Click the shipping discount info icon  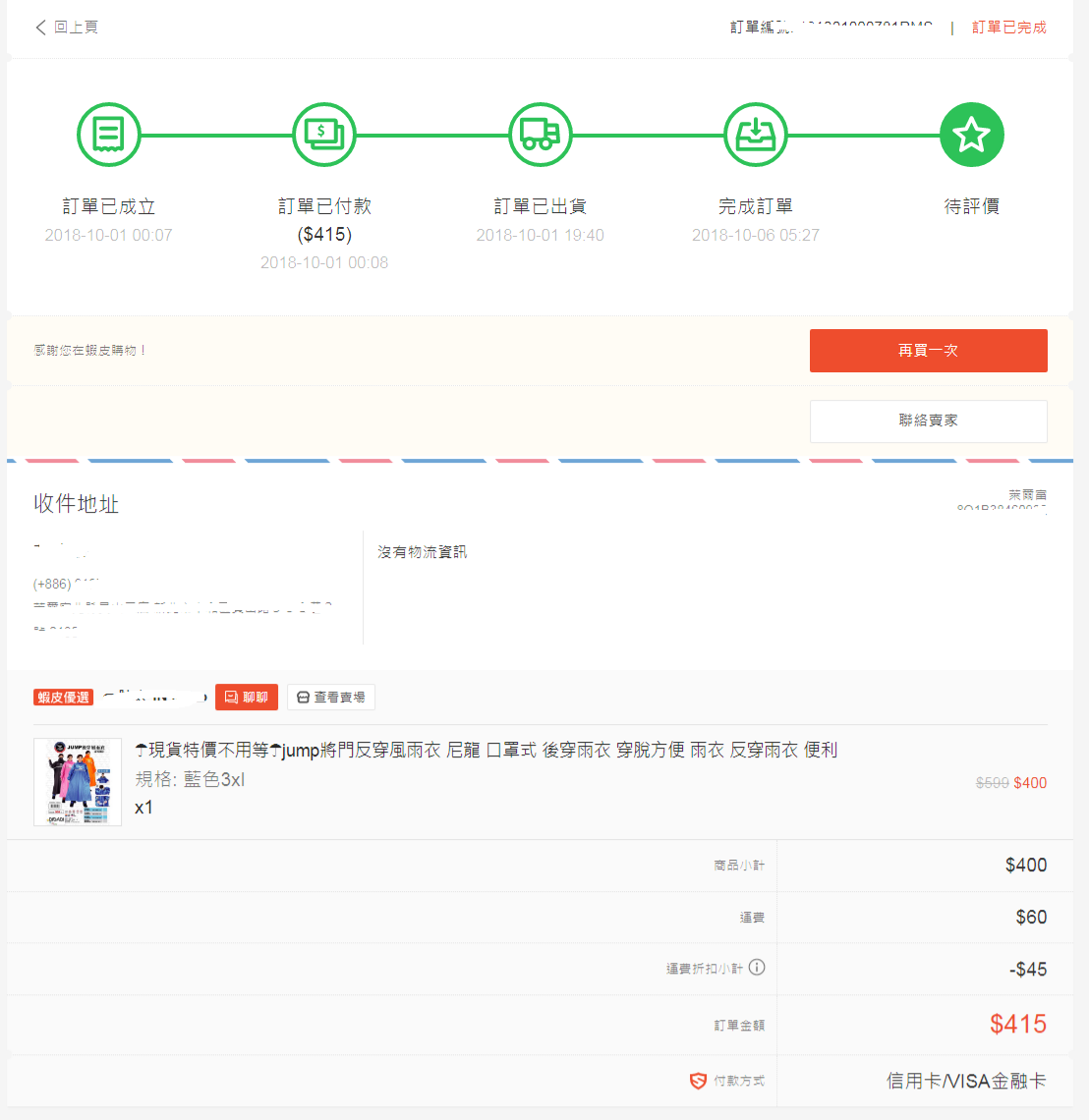757,968
